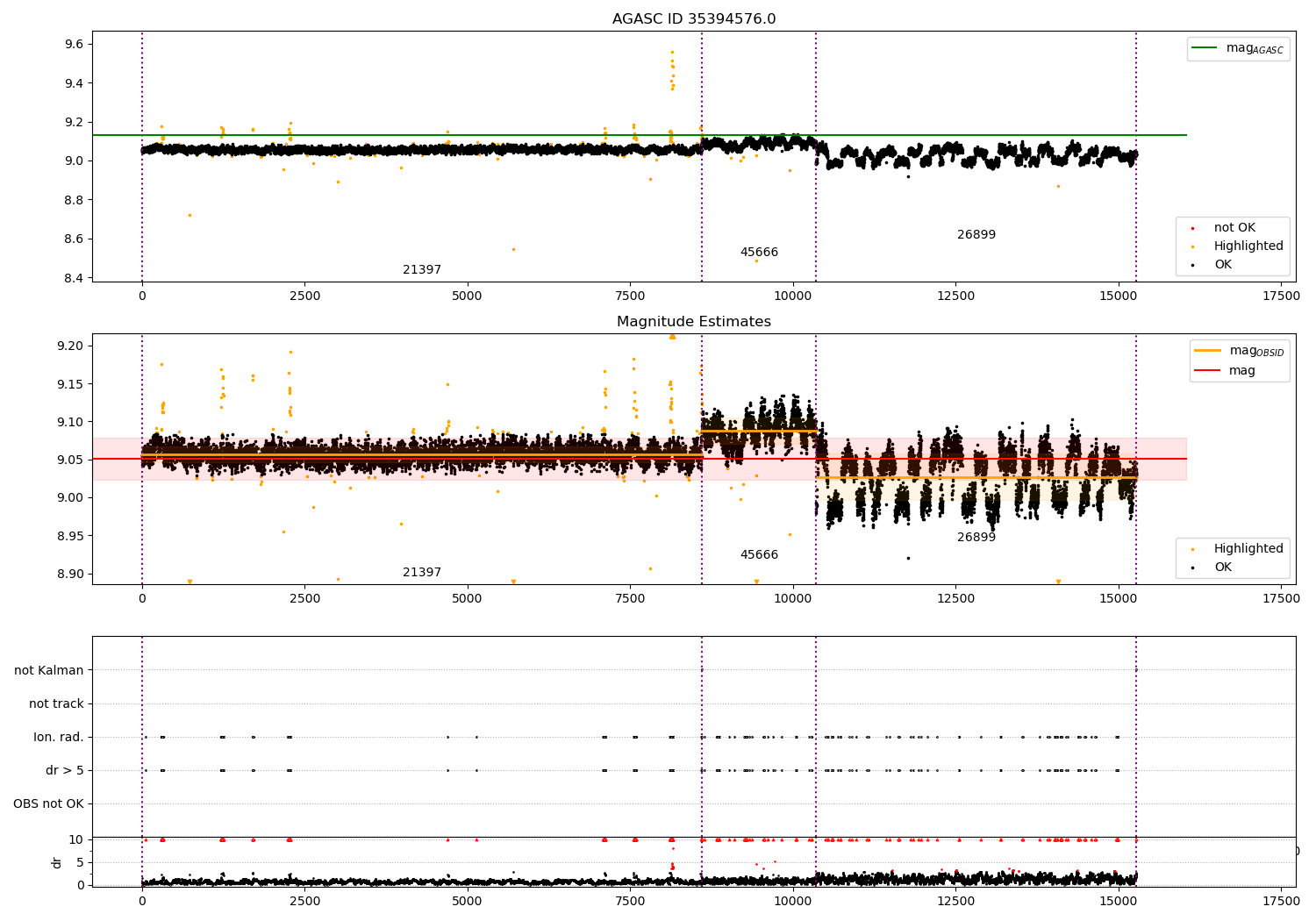1316x921 pixels.
Task: Click the 9.05 y-axis tick label
Action: [x=70, y=460]
